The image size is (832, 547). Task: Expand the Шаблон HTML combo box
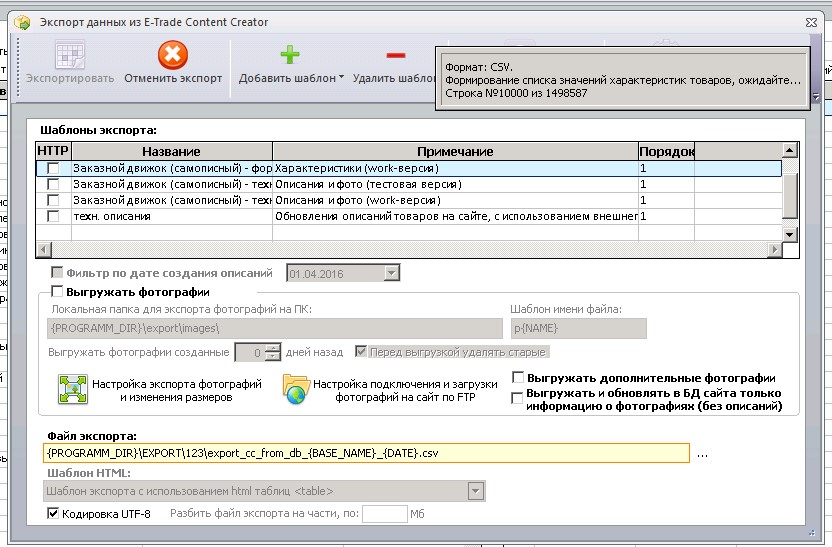click(475, 491)
